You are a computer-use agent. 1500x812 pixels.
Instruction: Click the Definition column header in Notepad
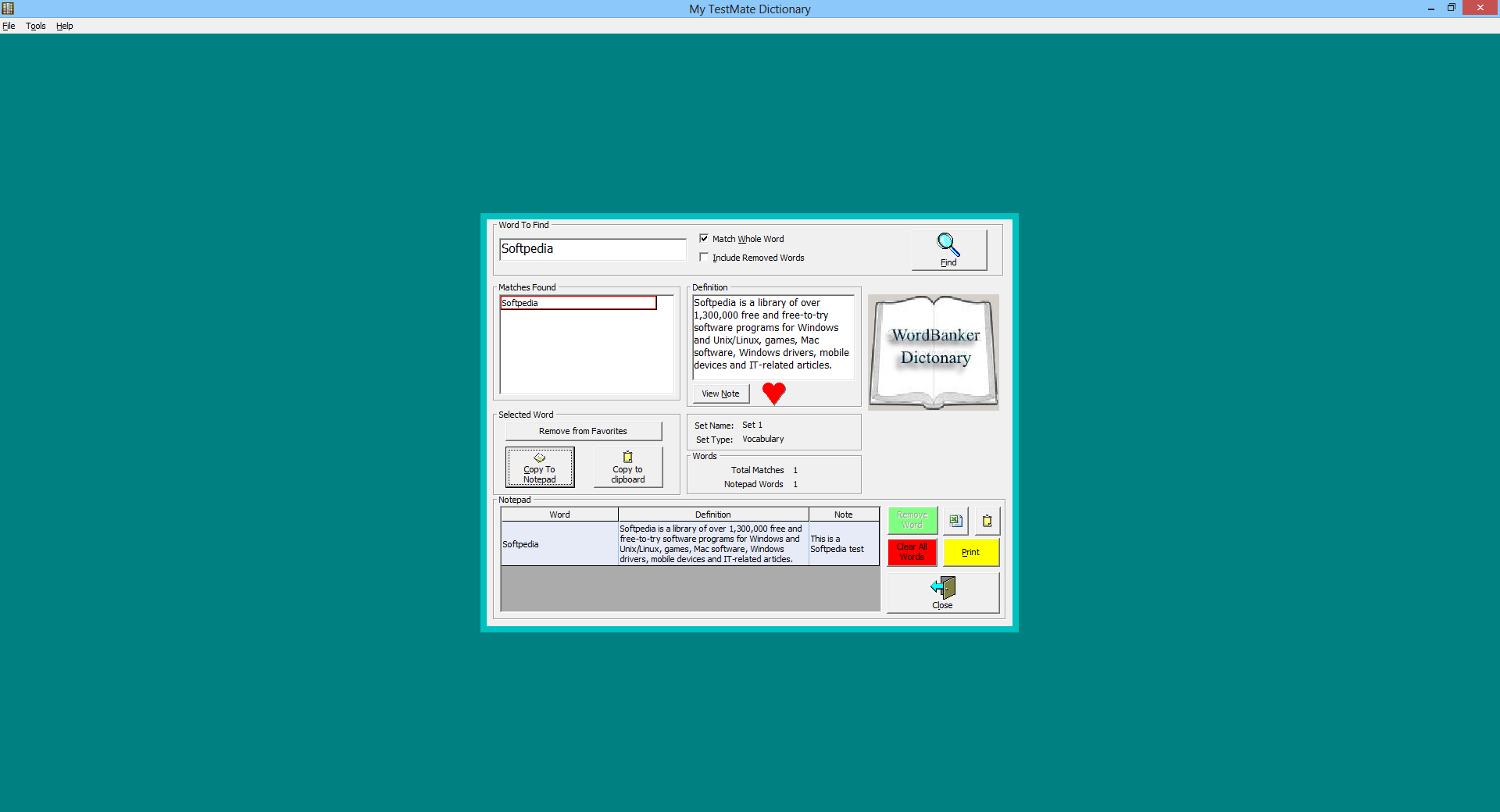pyautogui.click(x=713, y=515)
